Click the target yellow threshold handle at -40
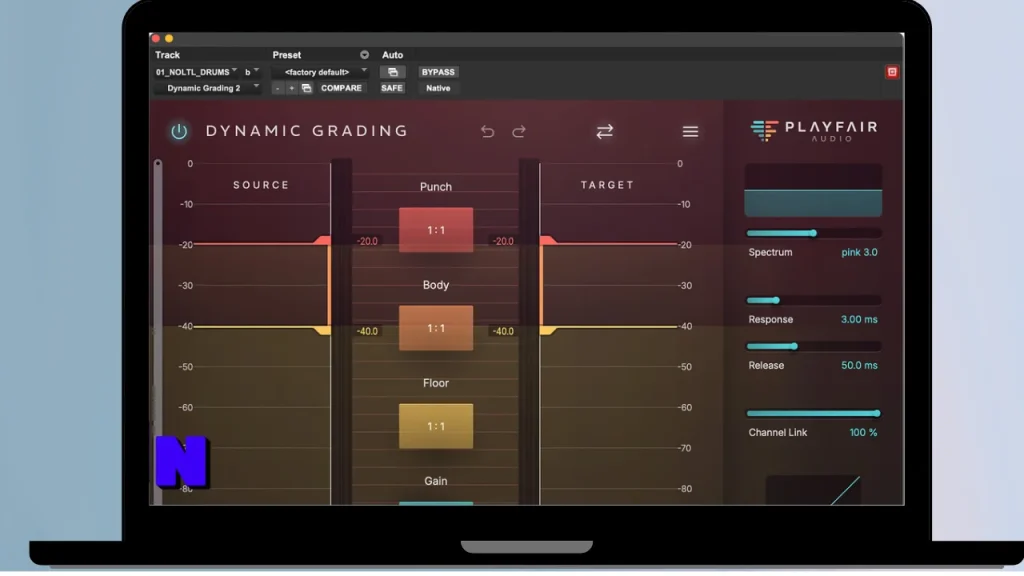The image size is (1024, 576). click(548, 330)
